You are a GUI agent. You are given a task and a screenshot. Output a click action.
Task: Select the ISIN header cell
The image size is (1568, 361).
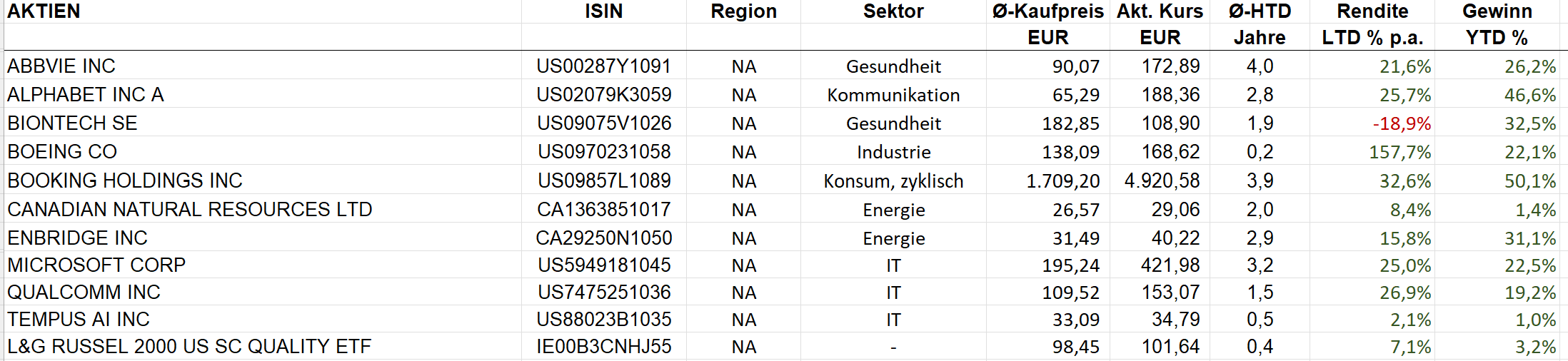(x=603, y=11)
